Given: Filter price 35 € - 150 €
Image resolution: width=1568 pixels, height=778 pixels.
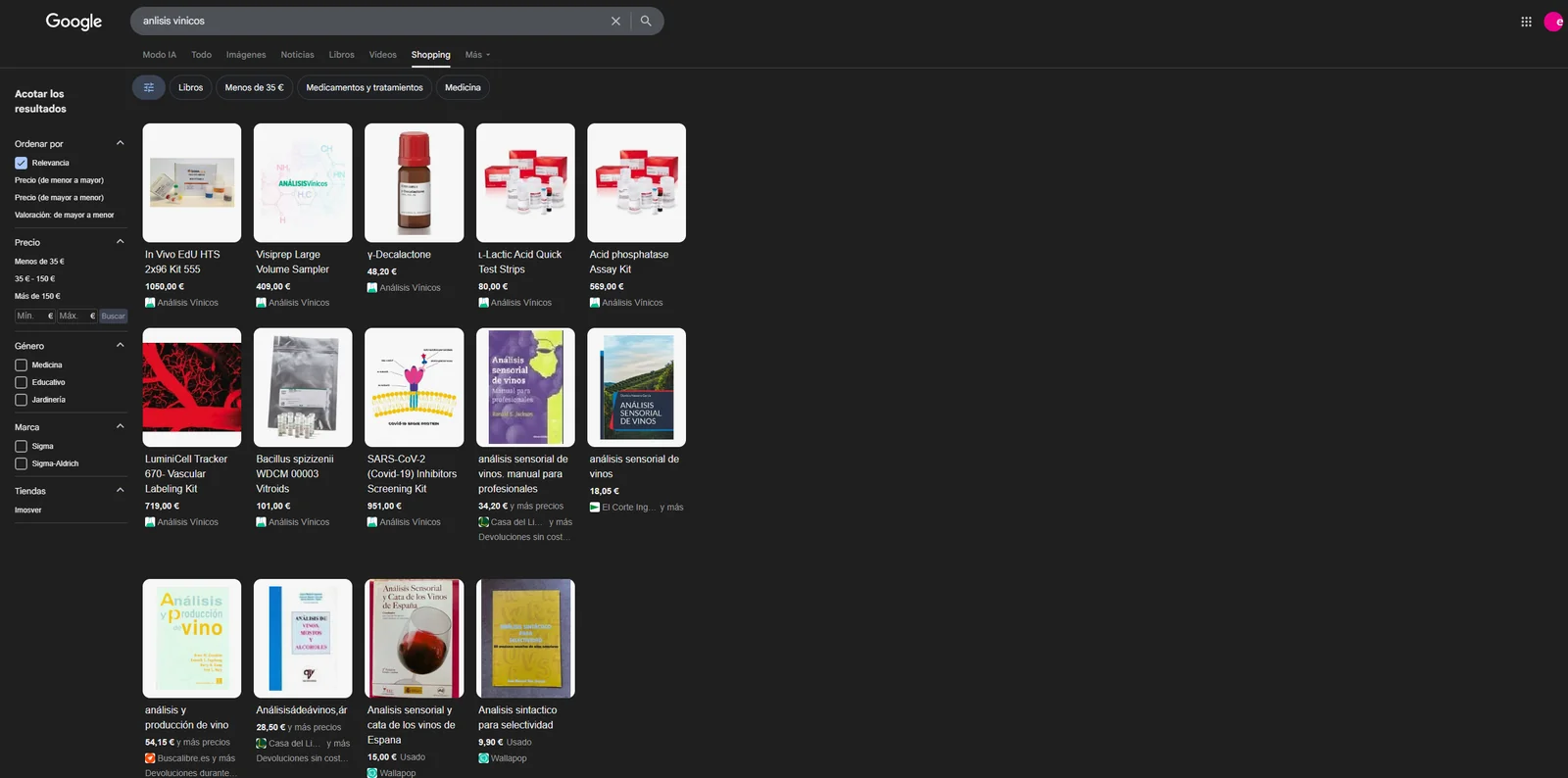Looking at the screenshot, I should [34, 278].
